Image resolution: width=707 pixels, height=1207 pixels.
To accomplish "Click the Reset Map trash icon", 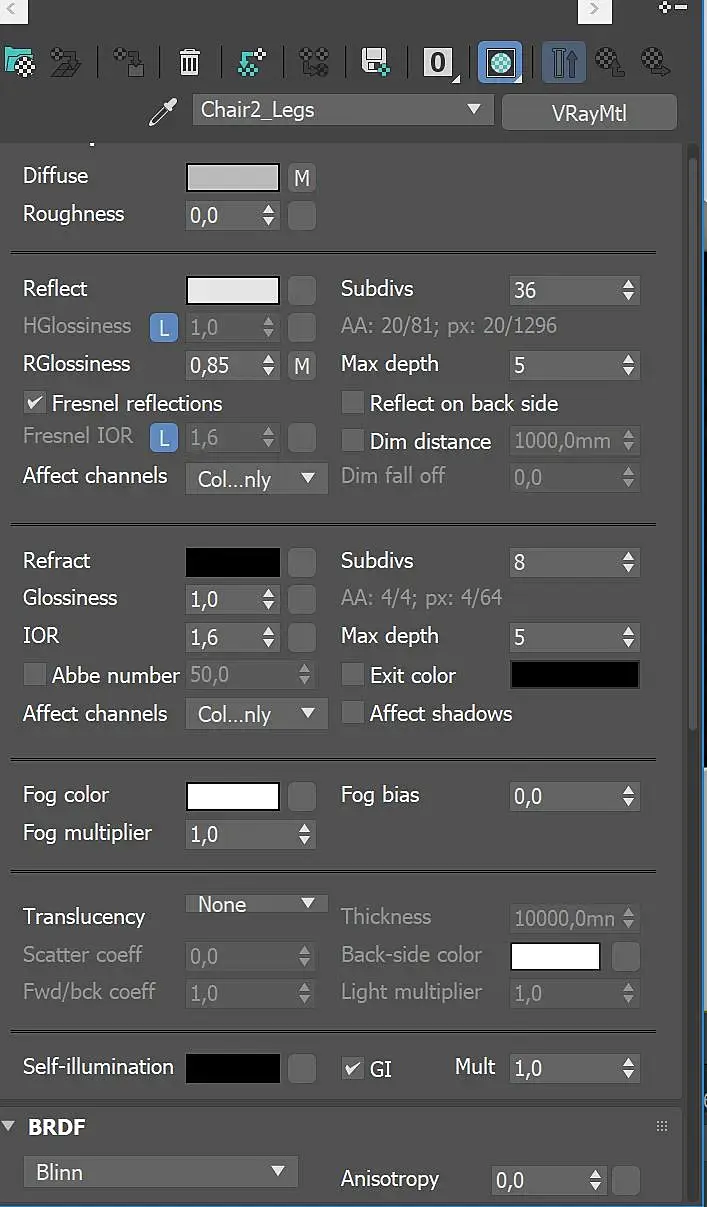I will coord(189,62).
